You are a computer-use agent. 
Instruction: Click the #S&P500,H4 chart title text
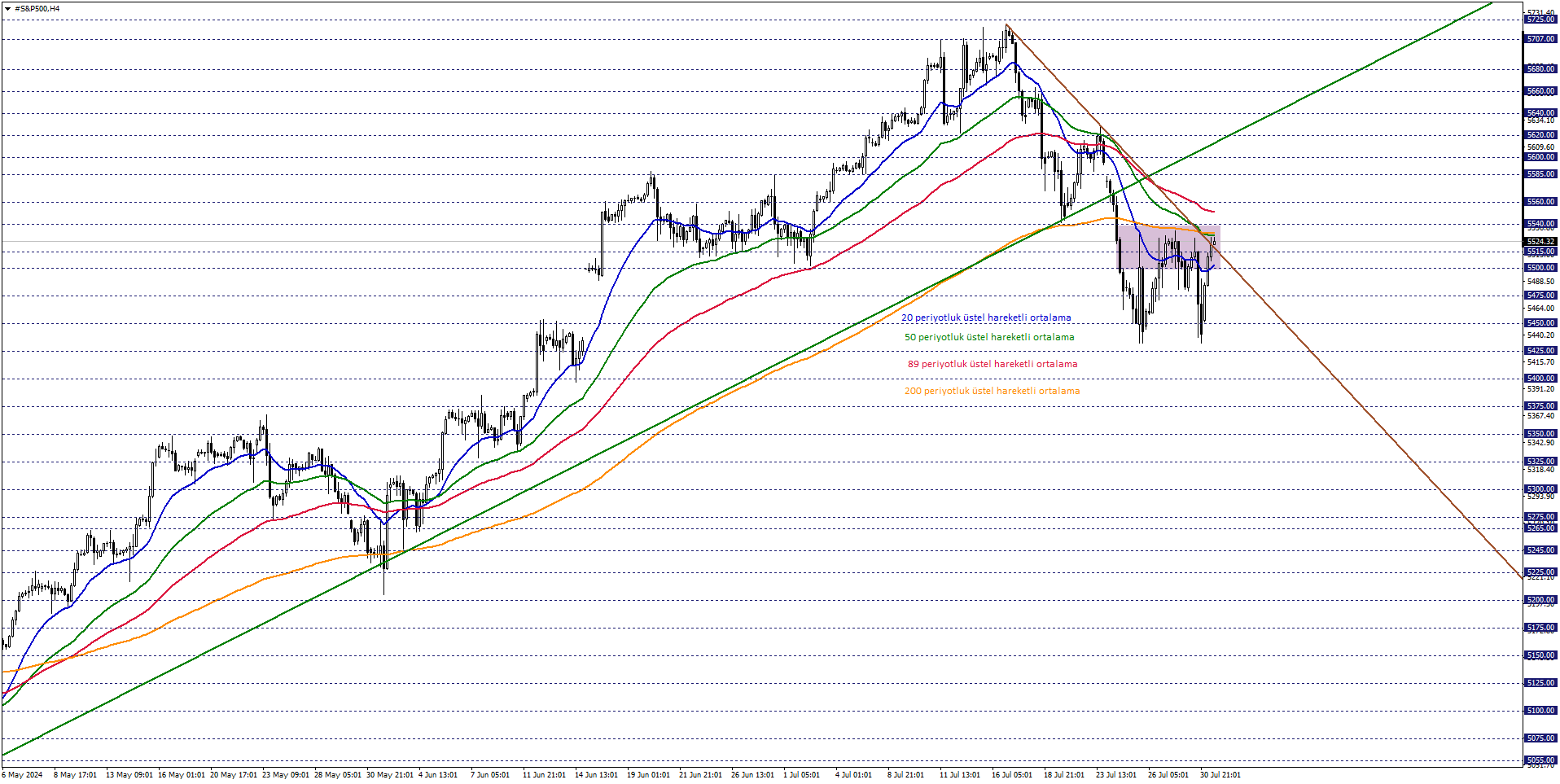(x=37, y=9)
